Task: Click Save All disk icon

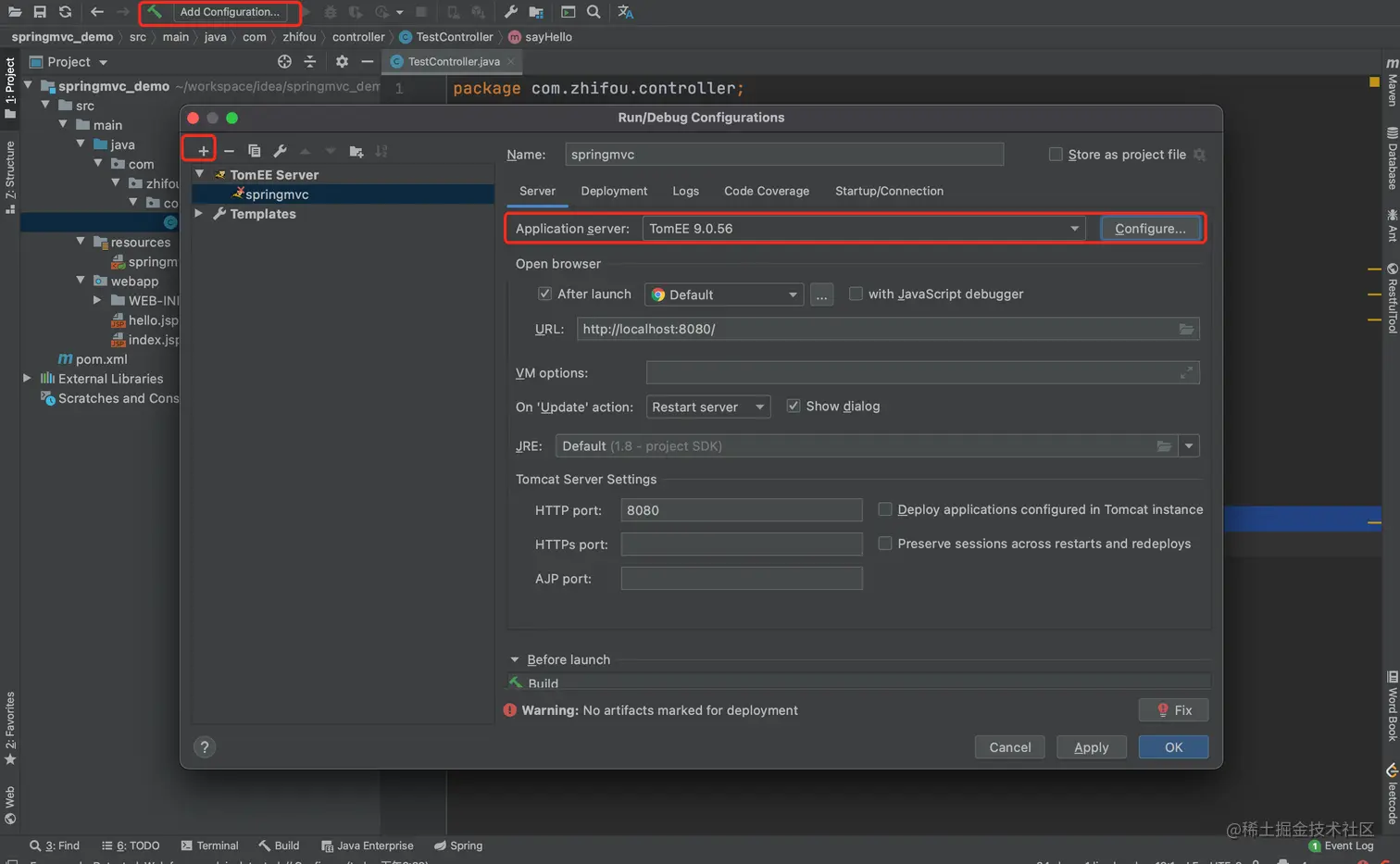Action: click(x=40, y=12)
